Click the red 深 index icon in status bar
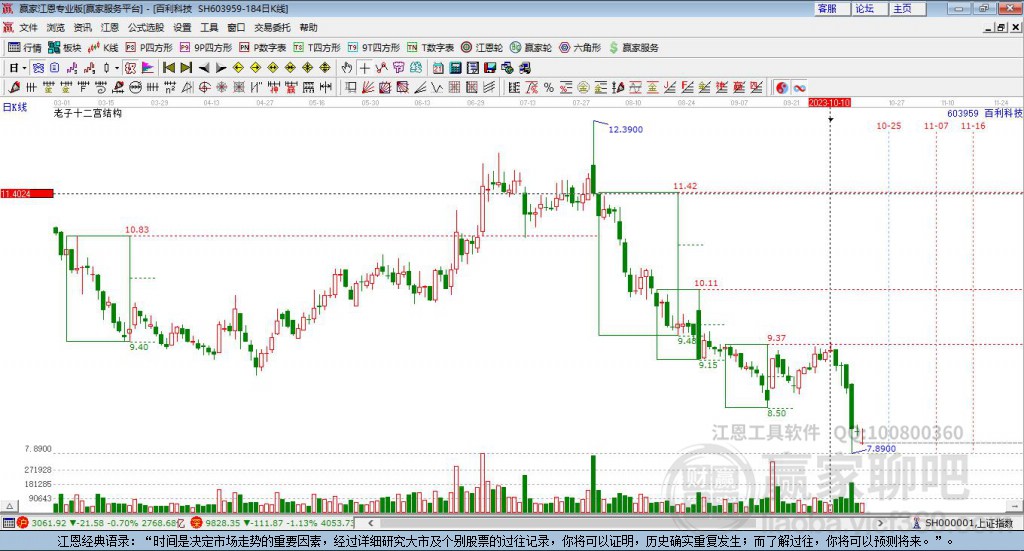The width and height of the screenshot is (1024, 551). pyautogui.click(x=197, y=523)
